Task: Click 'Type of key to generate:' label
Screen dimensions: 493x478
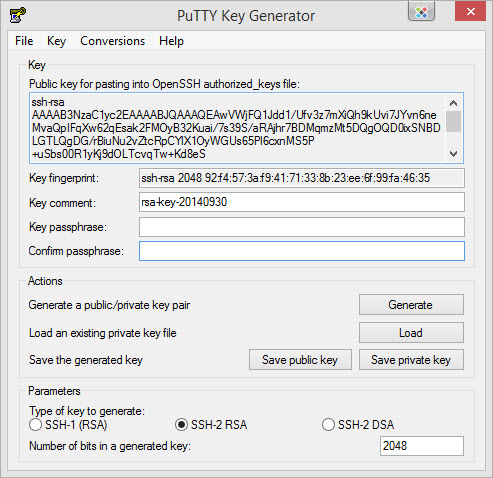Action: coord(87,411)
